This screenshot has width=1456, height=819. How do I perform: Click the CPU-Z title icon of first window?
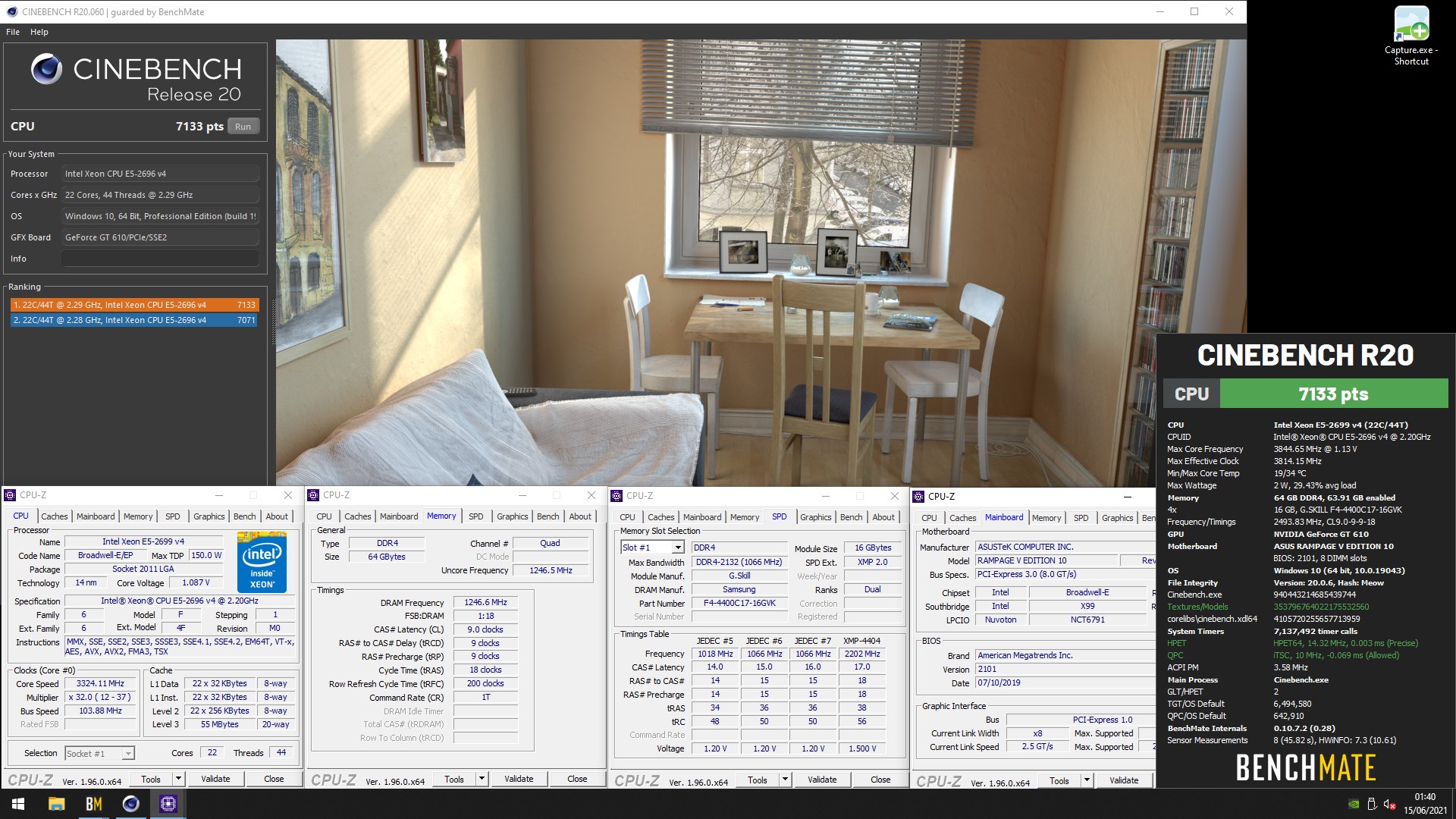(10, 495)
